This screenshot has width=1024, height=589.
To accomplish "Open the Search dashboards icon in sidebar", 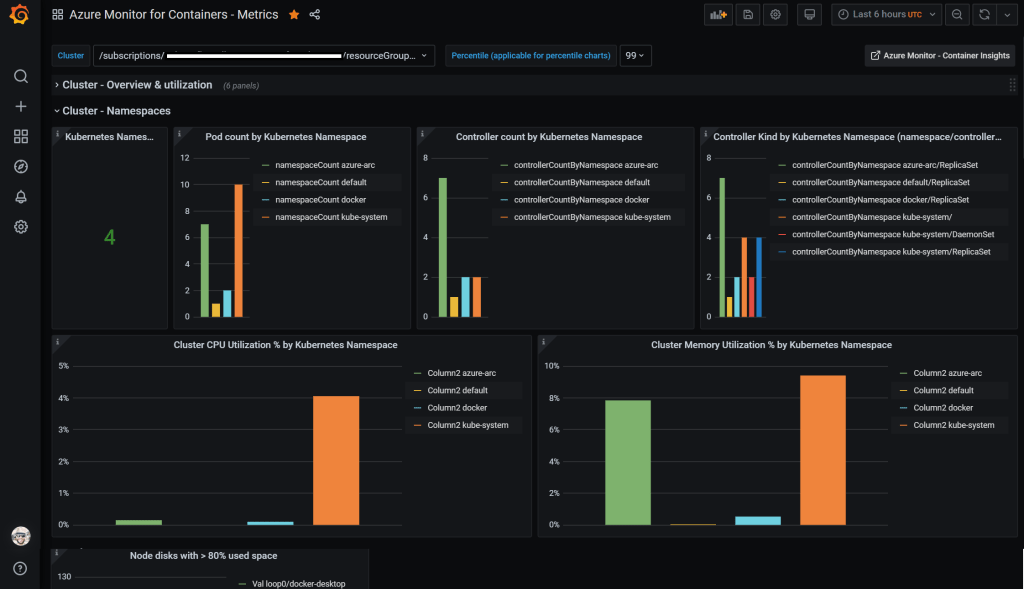I will click(x=20, y=76).
